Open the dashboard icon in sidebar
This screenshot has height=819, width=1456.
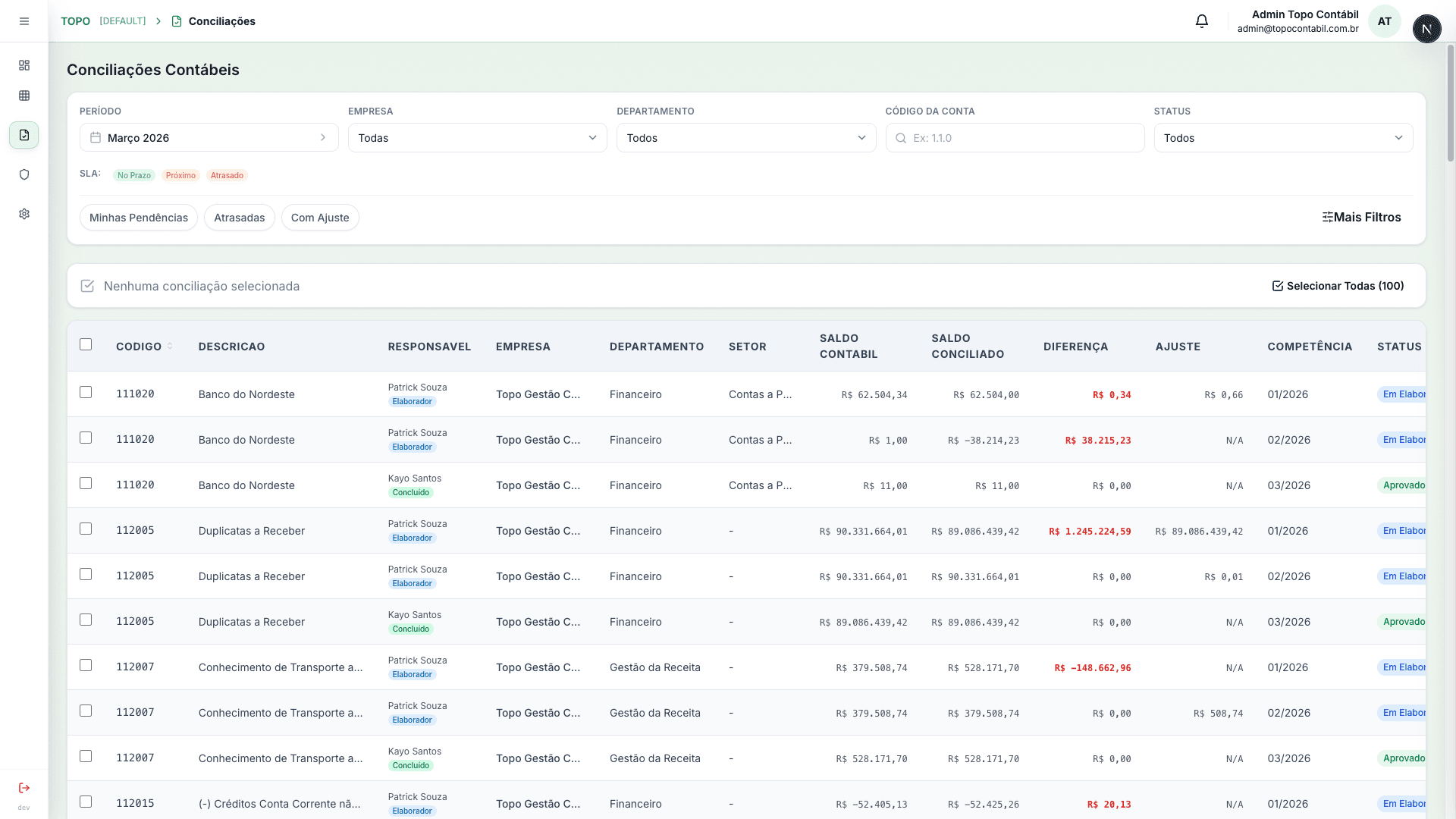click(24, 65)
